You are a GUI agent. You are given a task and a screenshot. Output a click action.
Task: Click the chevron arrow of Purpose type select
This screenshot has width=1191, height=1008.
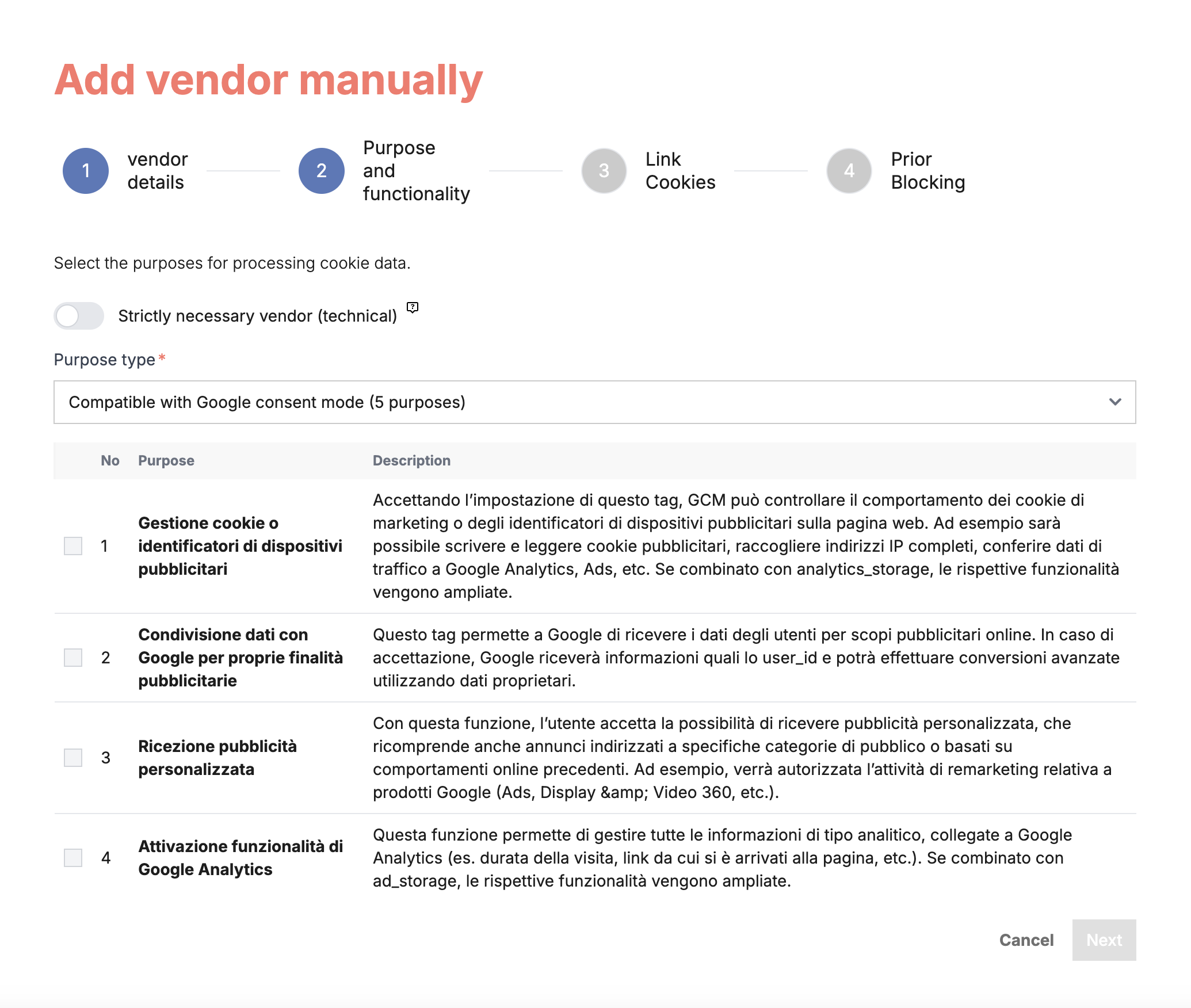tap(1115, 402)
